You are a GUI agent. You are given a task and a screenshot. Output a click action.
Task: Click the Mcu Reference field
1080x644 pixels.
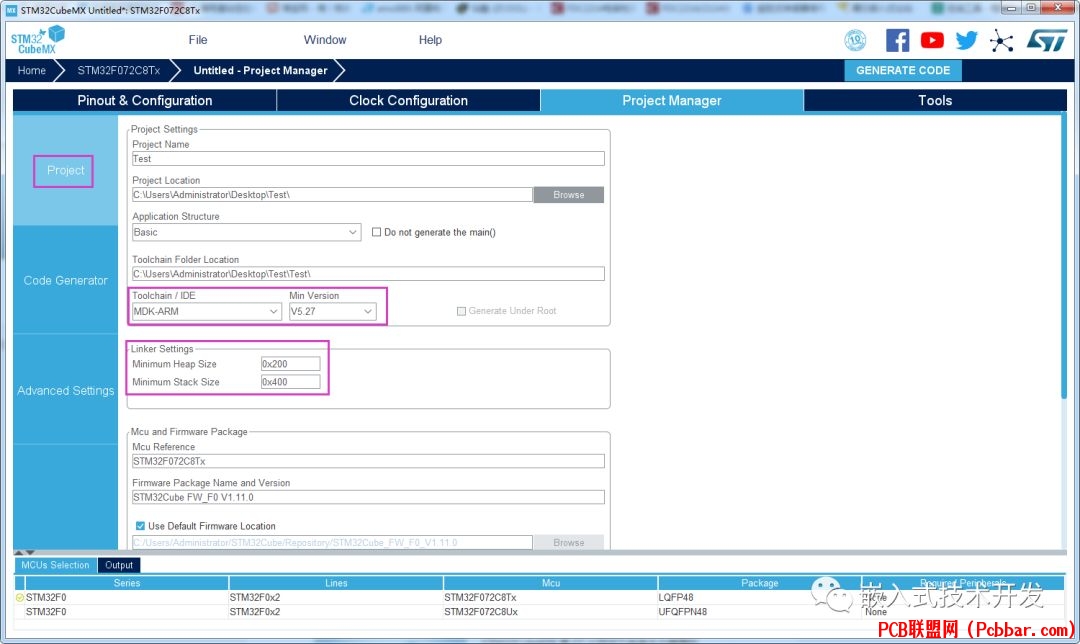(x=368, y=461)
